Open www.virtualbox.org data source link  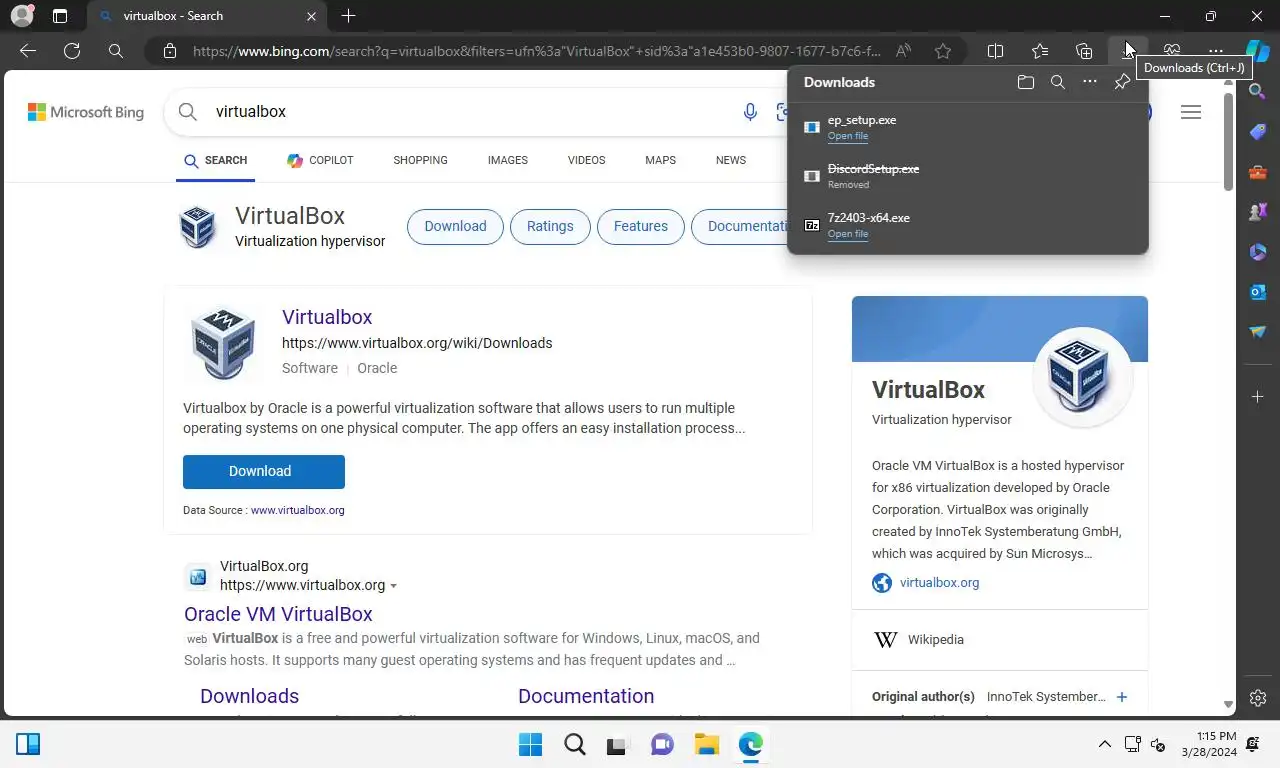point(297,510)
